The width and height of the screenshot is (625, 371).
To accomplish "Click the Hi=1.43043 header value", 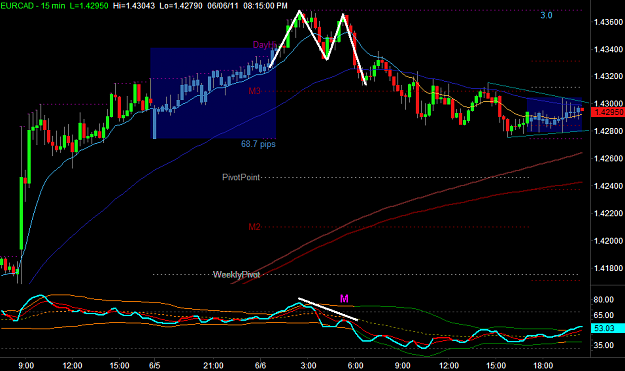I will coord(134,6).
